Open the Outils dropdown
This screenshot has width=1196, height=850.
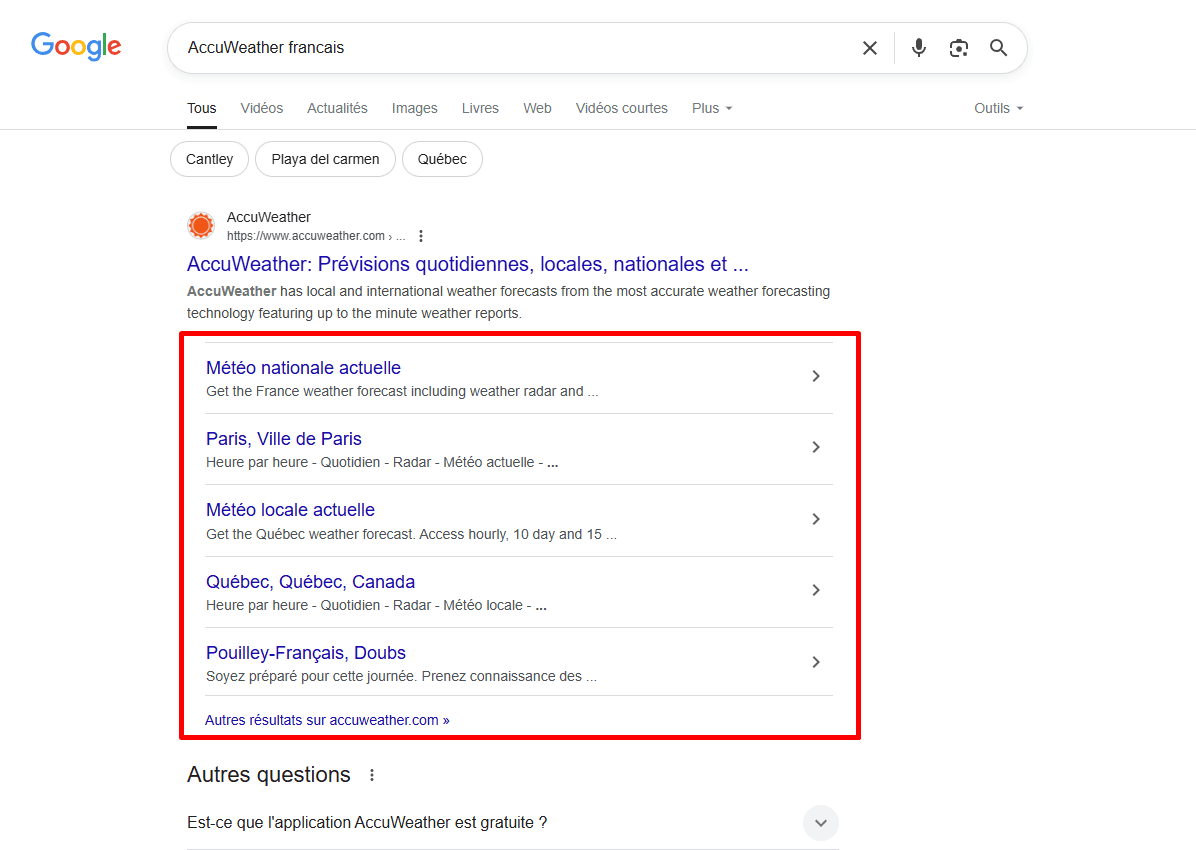[x=998, y=108]
